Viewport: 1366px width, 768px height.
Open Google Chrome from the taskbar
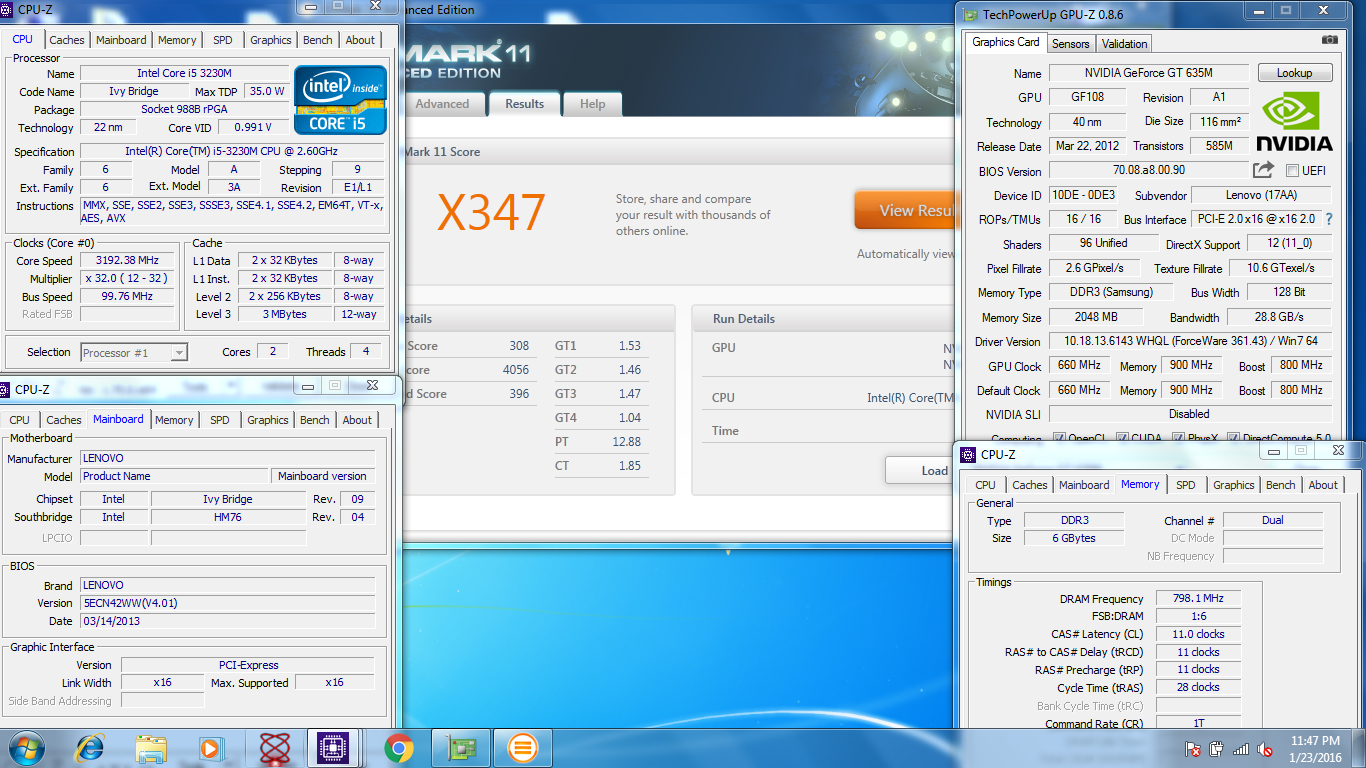[x=399, y=748]
